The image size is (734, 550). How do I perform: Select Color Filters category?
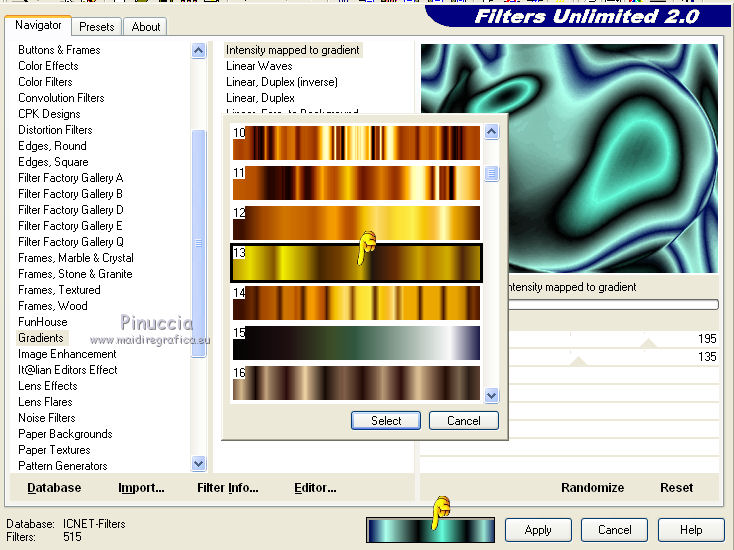[45, 81]
